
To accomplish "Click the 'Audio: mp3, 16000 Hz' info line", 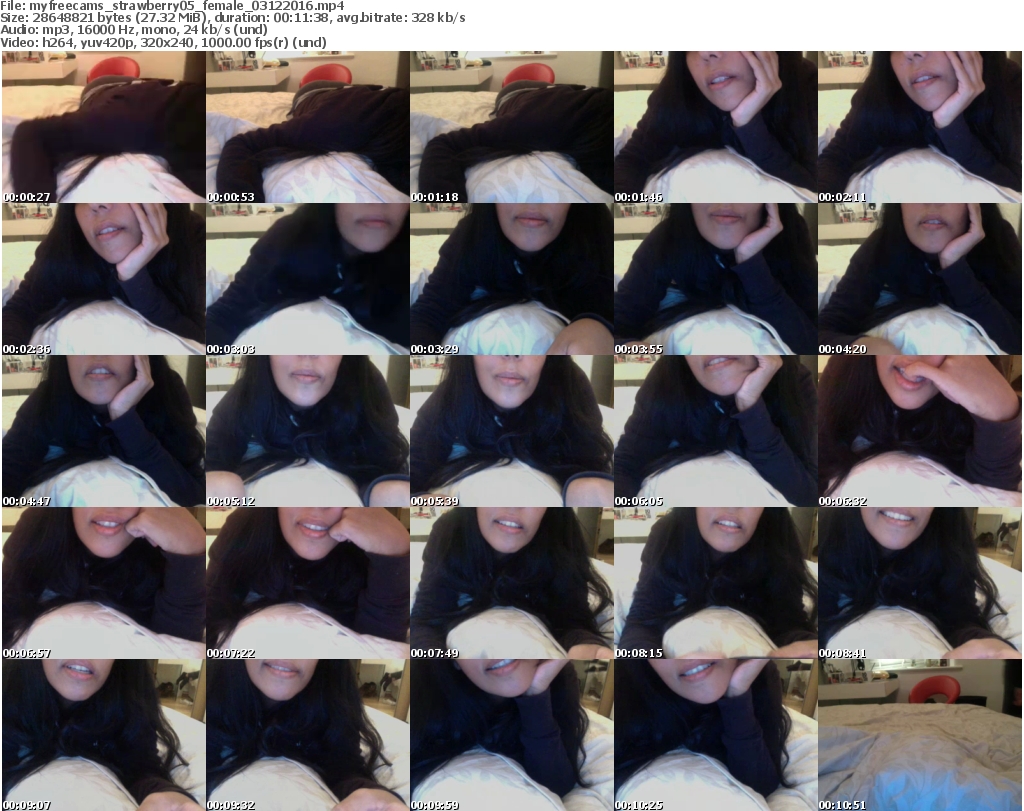I will coord(134,30).
